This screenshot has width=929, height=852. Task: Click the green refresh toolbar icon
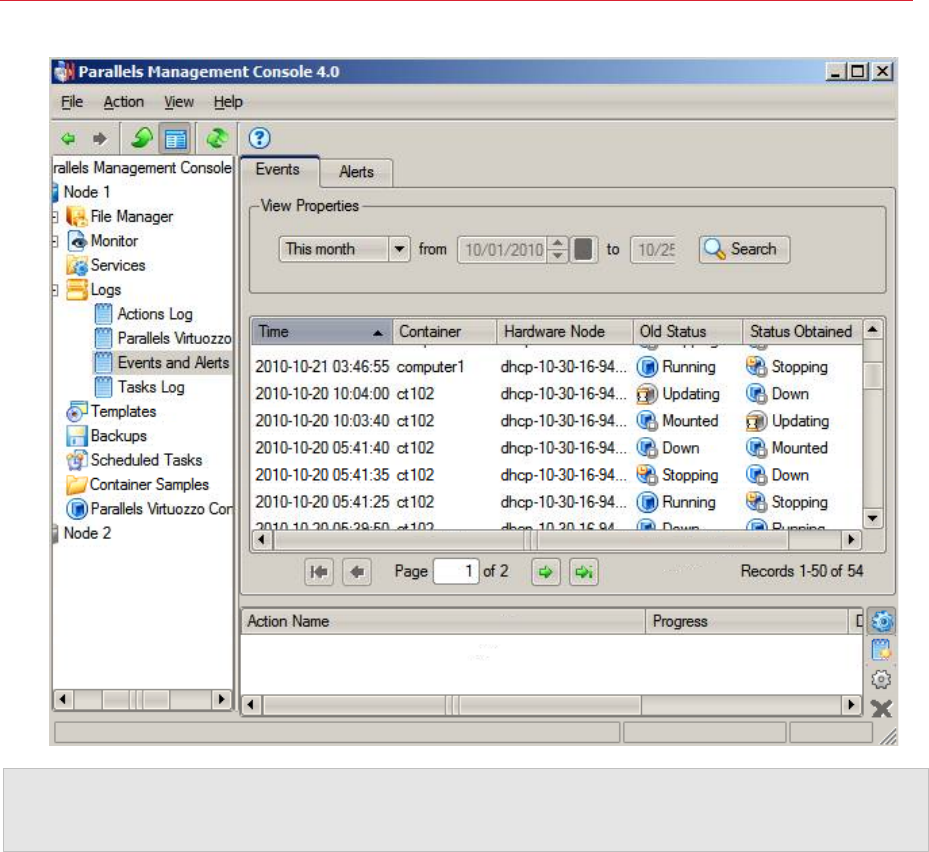pos(217,139)
